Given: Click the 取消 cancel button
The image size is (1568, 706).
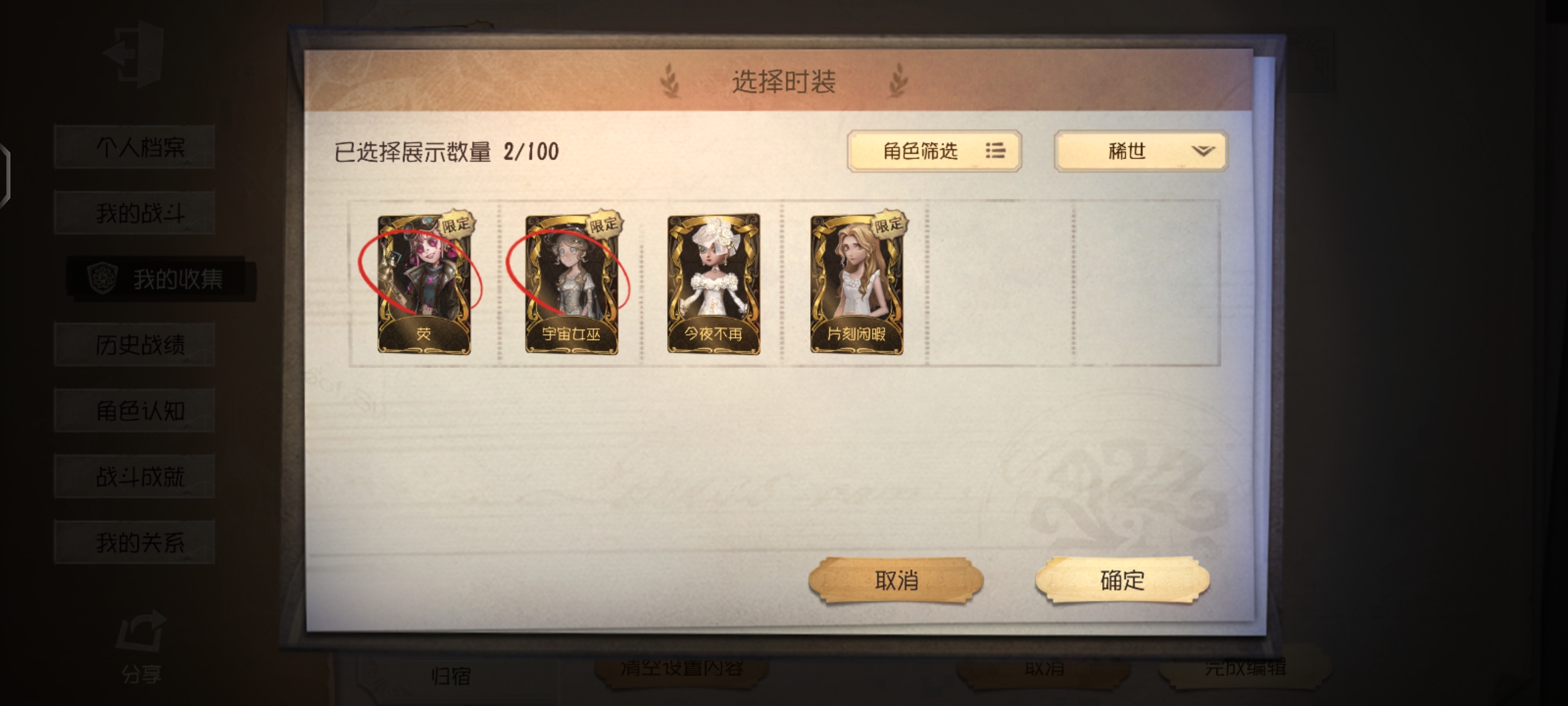Looking at the screenshot, I should pyautogui.click(x=896, y=580).
